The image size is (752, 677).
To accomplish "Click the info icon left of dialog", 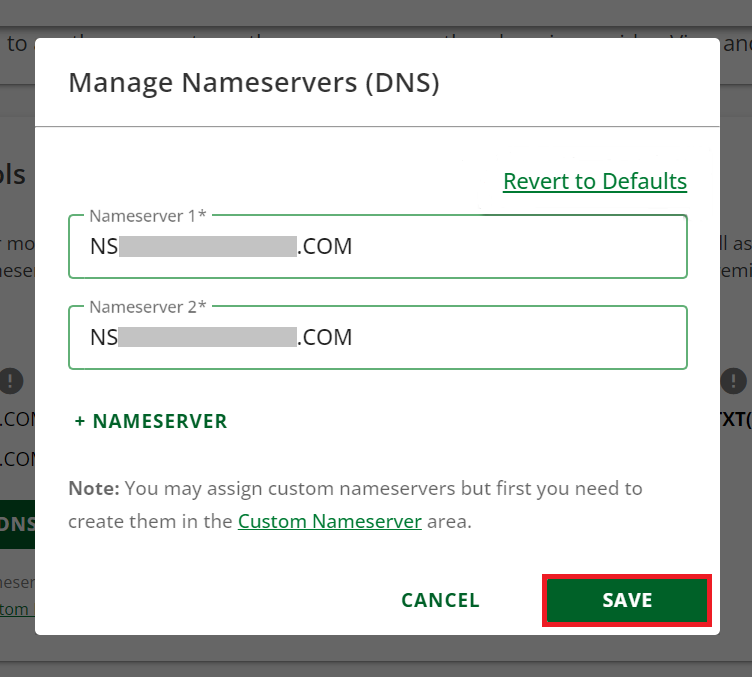I will pos(11,380).
